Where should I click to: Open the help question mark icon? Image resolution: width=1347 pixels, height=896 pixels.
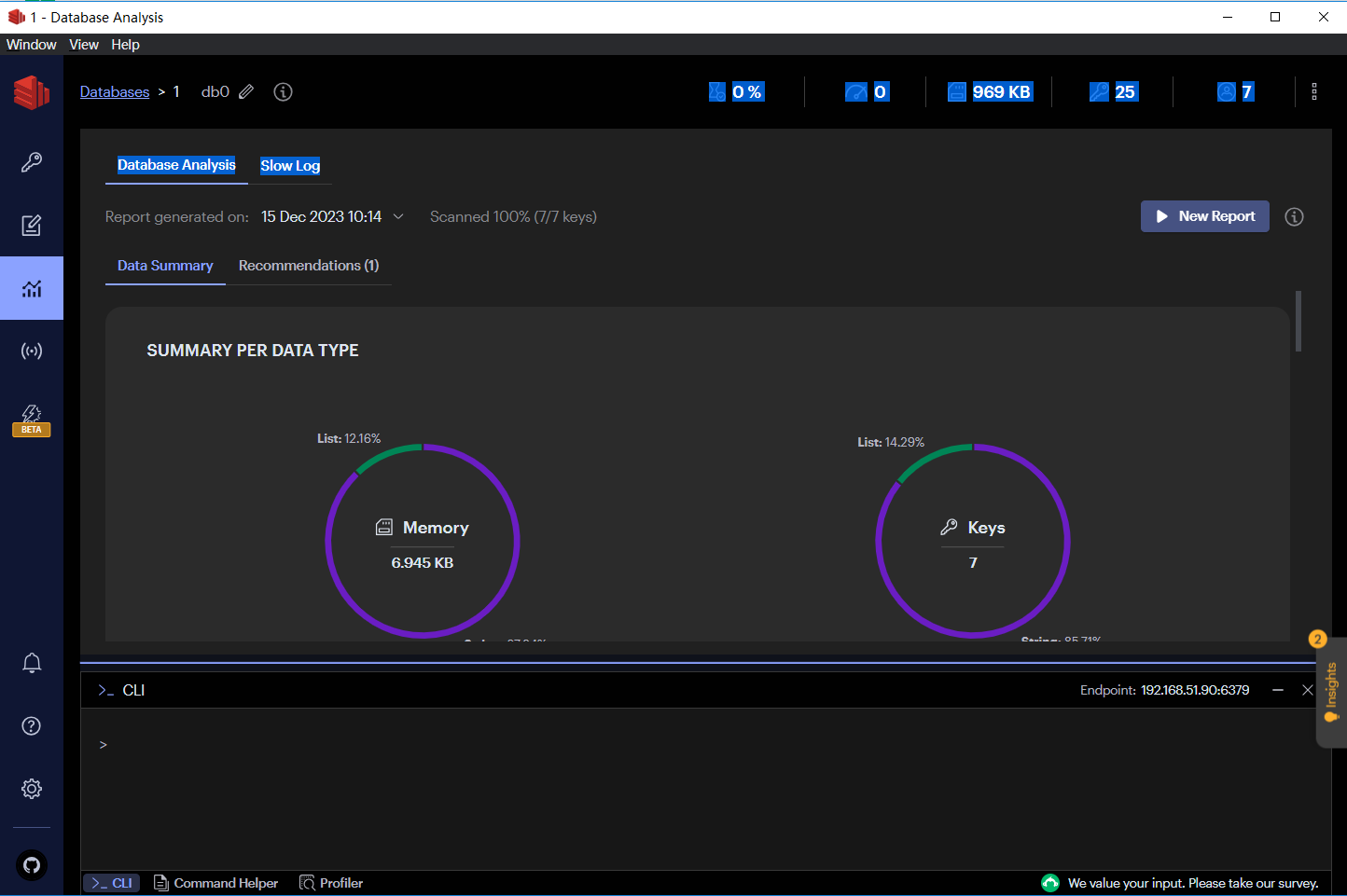coord(32,726)
